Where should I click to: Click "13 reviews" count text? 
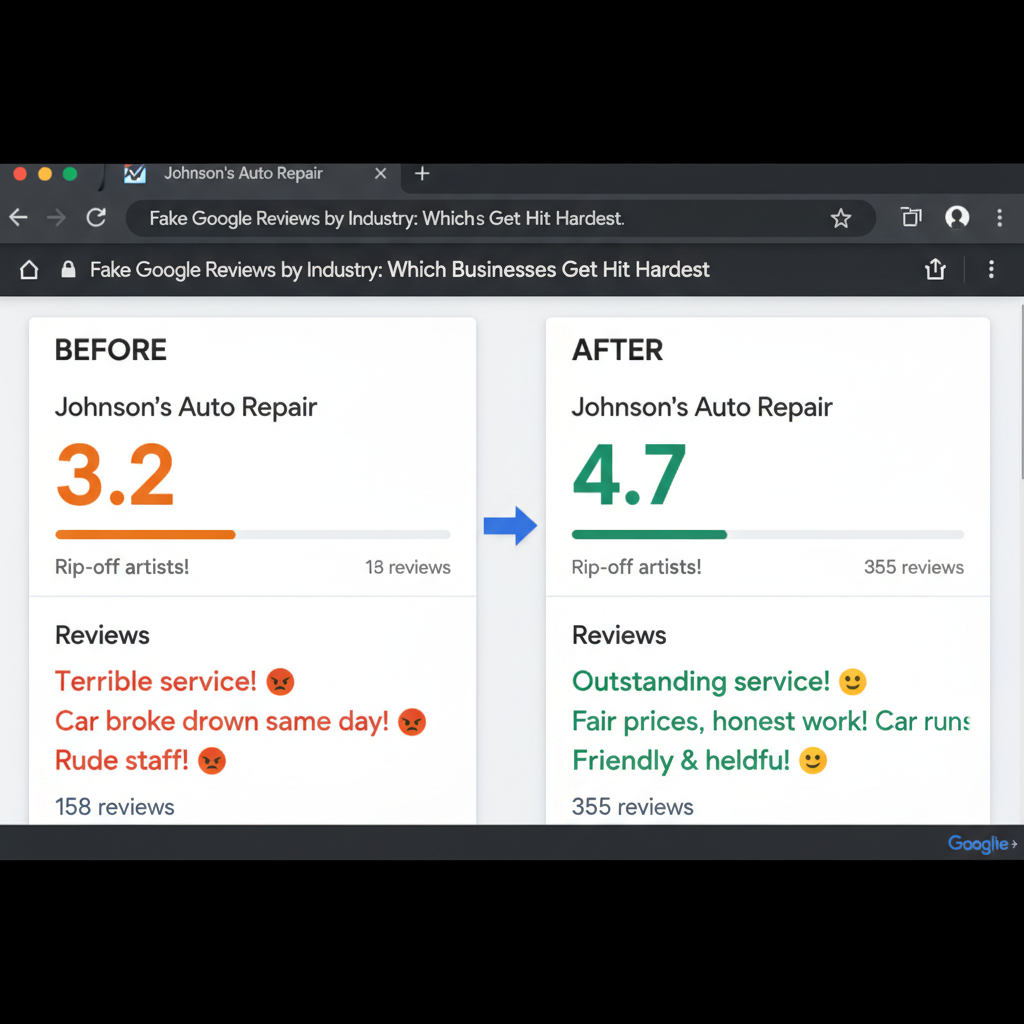point(408,567)
